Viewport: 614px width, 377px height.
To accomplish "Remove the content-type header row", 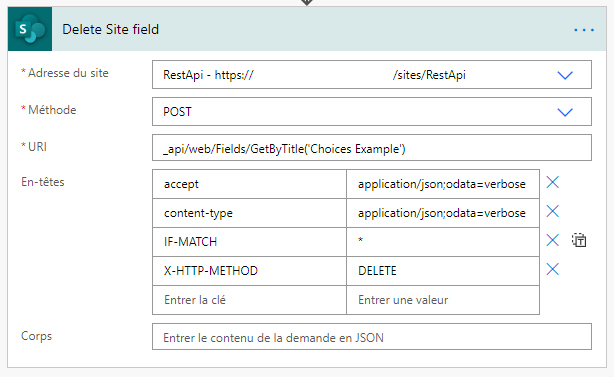I will click(553, 211).
